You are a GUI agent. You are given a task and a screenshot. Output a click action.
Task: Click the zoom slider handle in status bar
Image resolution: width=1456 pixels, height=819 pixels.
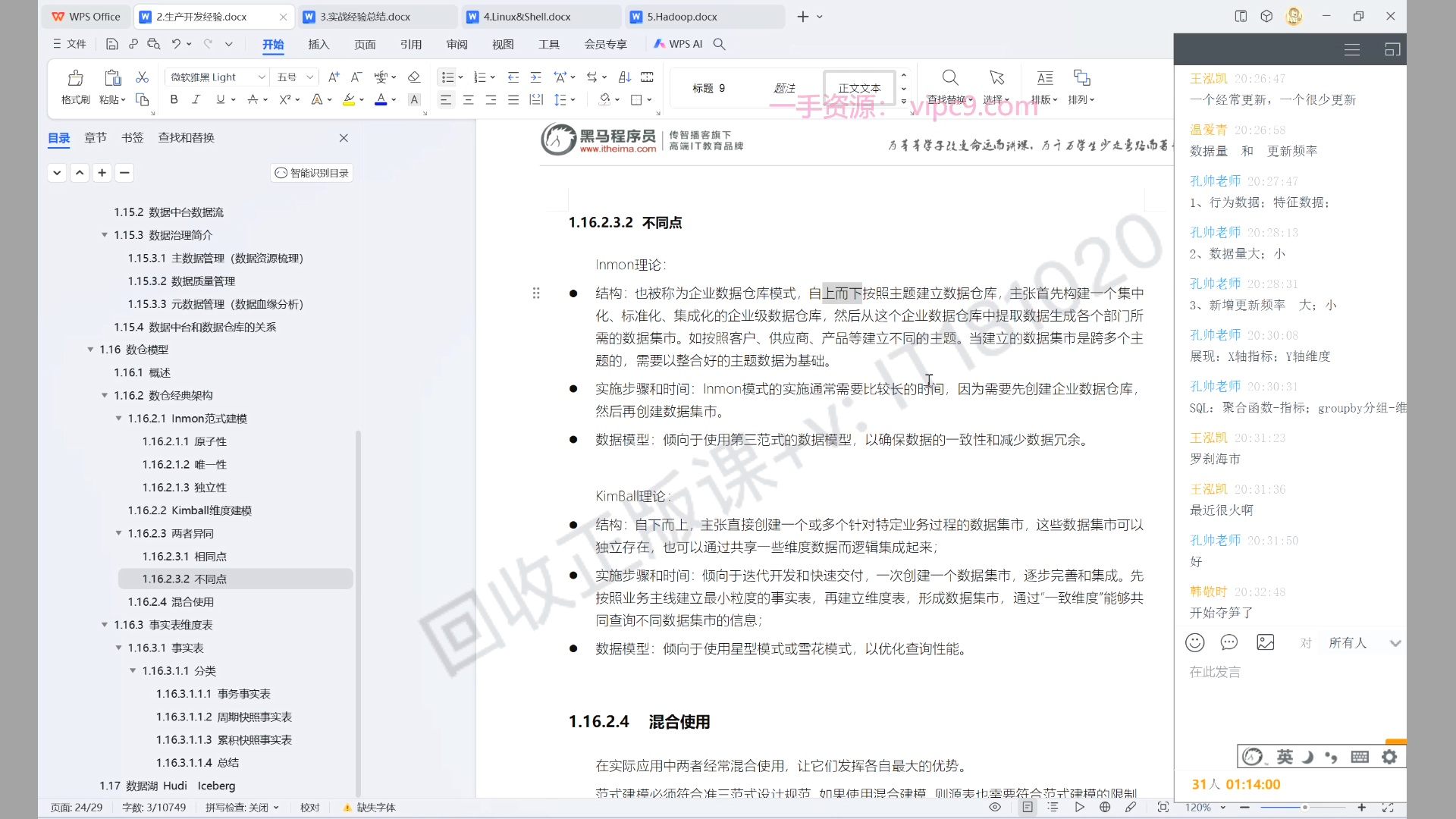coord(1304,807)
